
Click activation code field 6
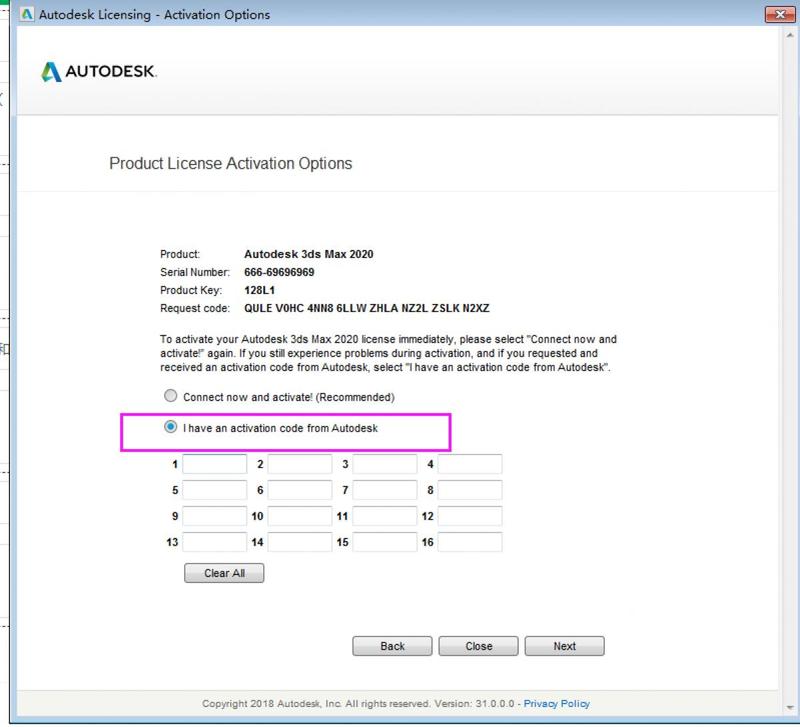[300, 490]
